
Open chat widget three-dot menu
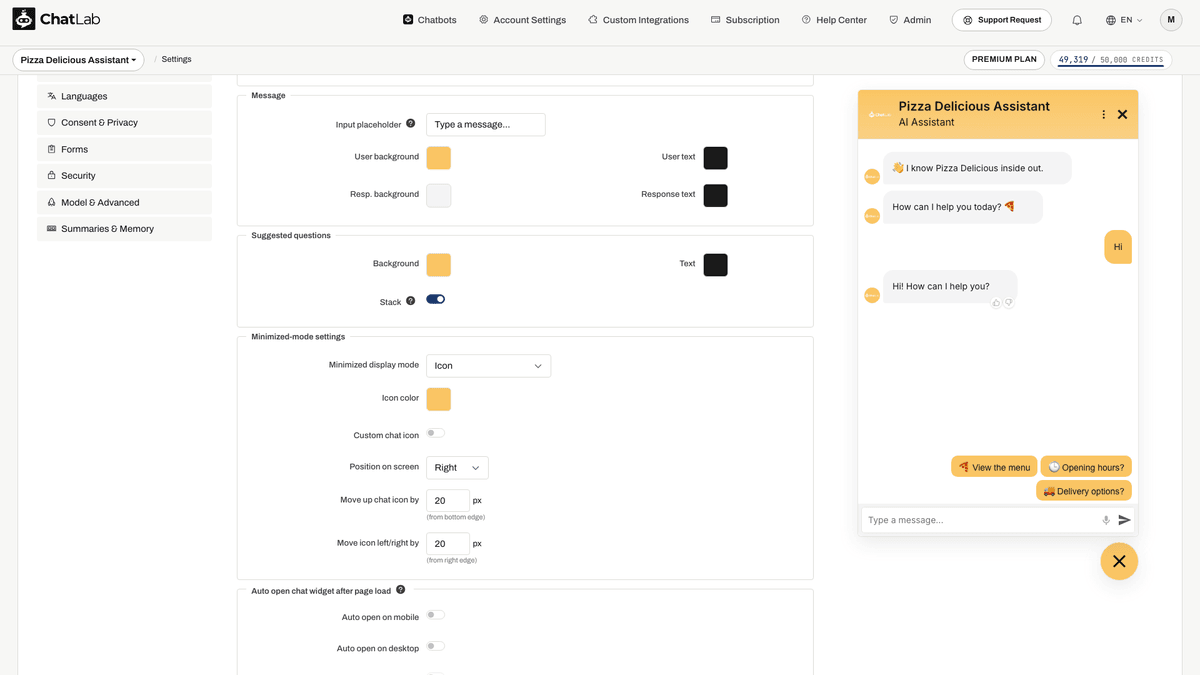(1104, 114)
